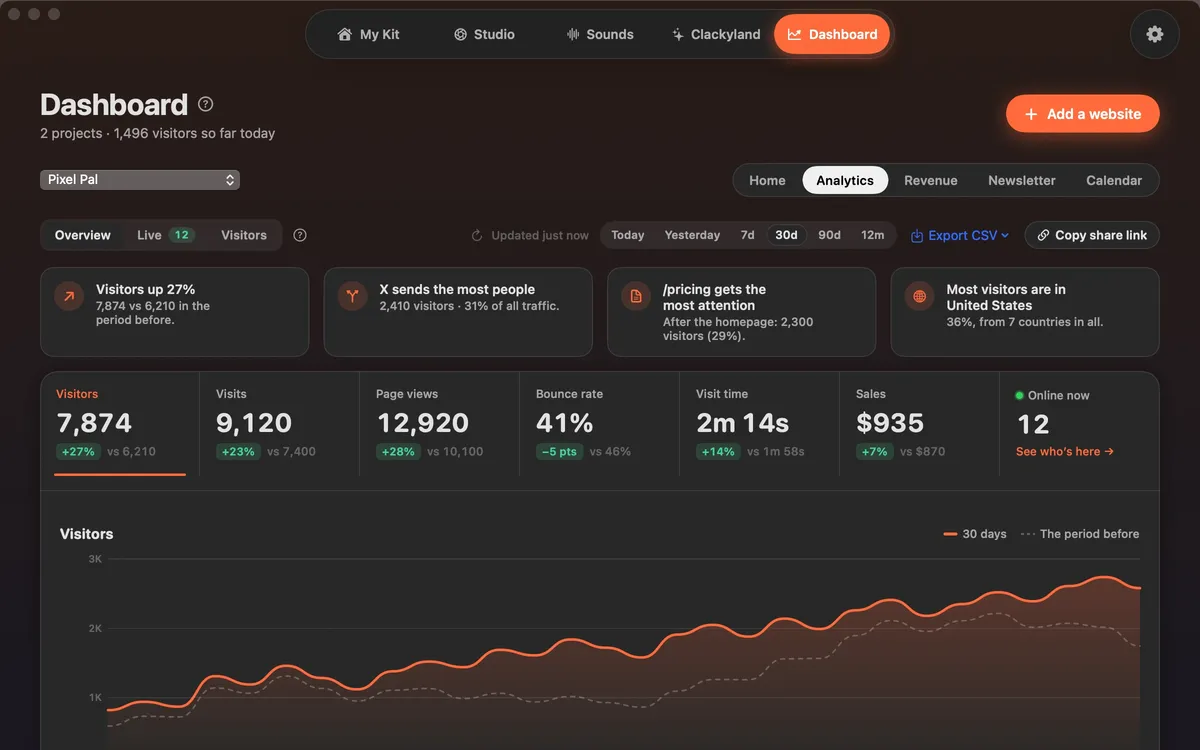
Task: Switch to the Visitors view tab
Action: pyautogui.click(x=244, y=235)
